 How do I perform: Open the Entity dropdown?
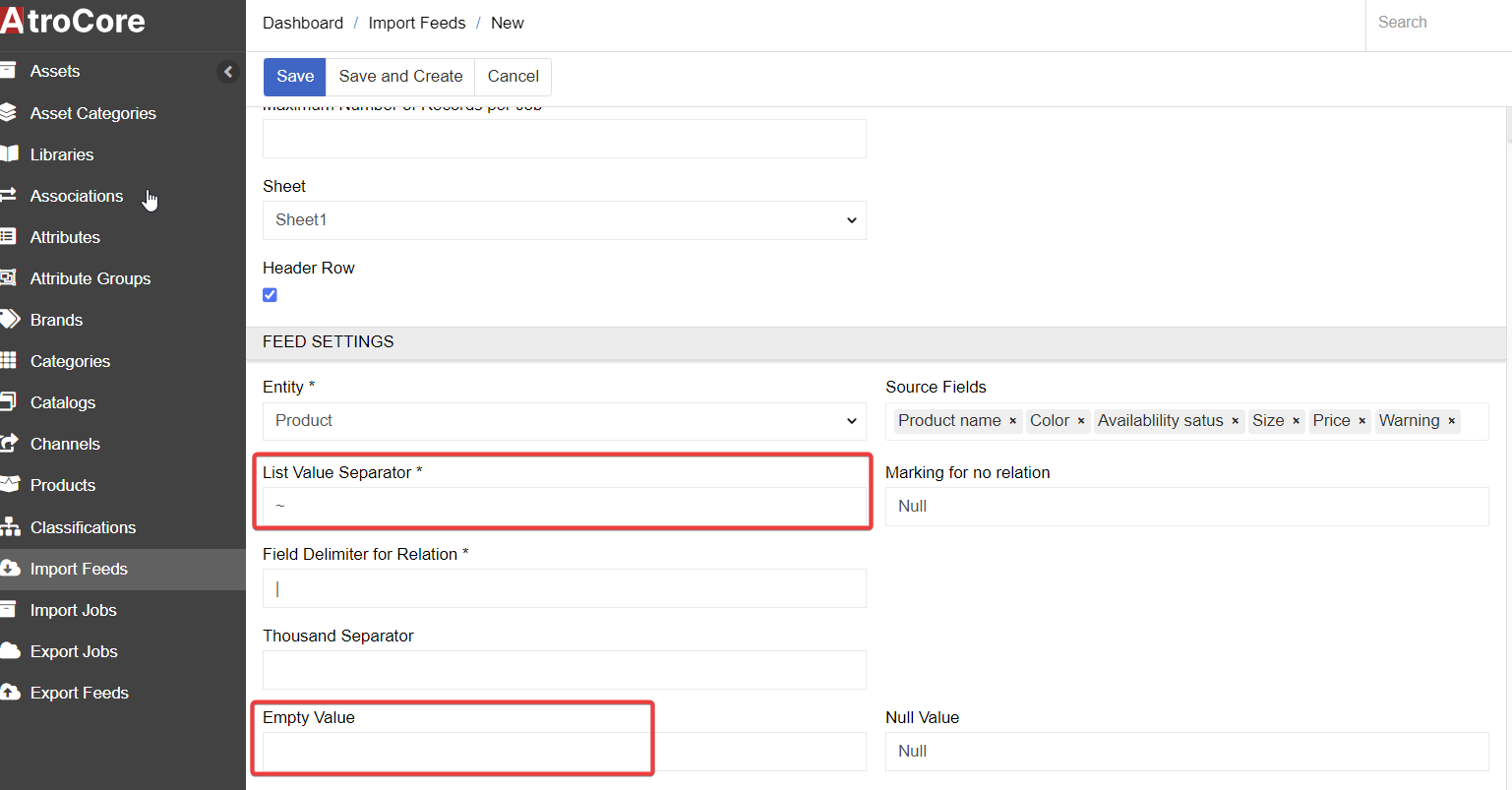(564, 421)
